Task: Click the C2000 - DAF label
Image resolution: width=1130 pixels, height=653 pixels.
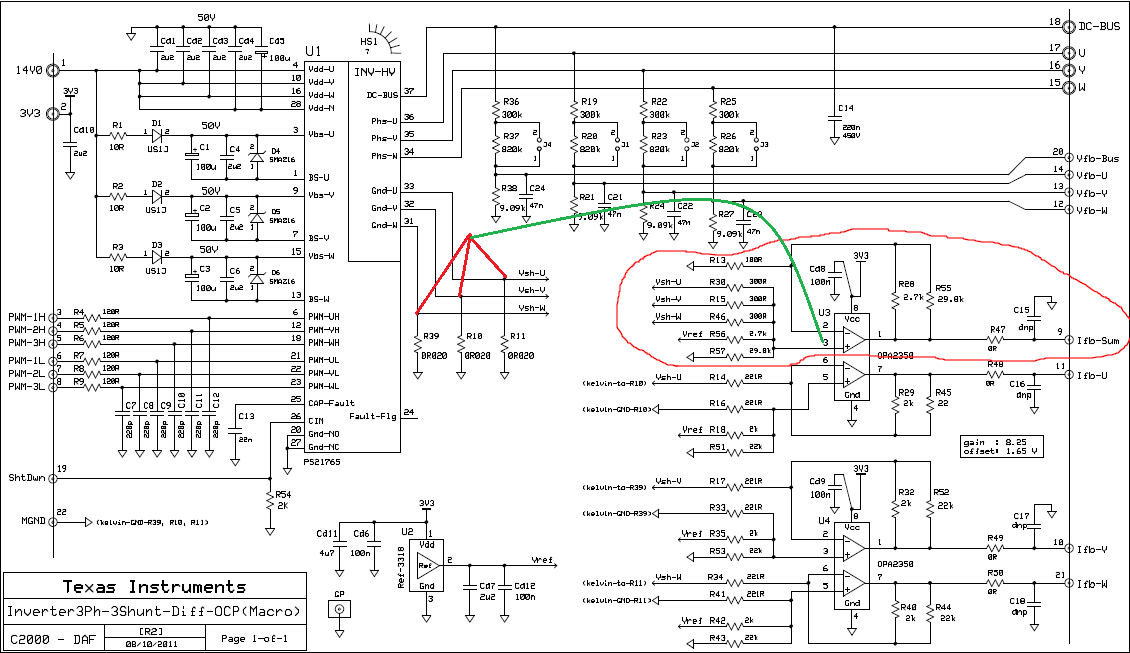Action: (x=53, y=639)
